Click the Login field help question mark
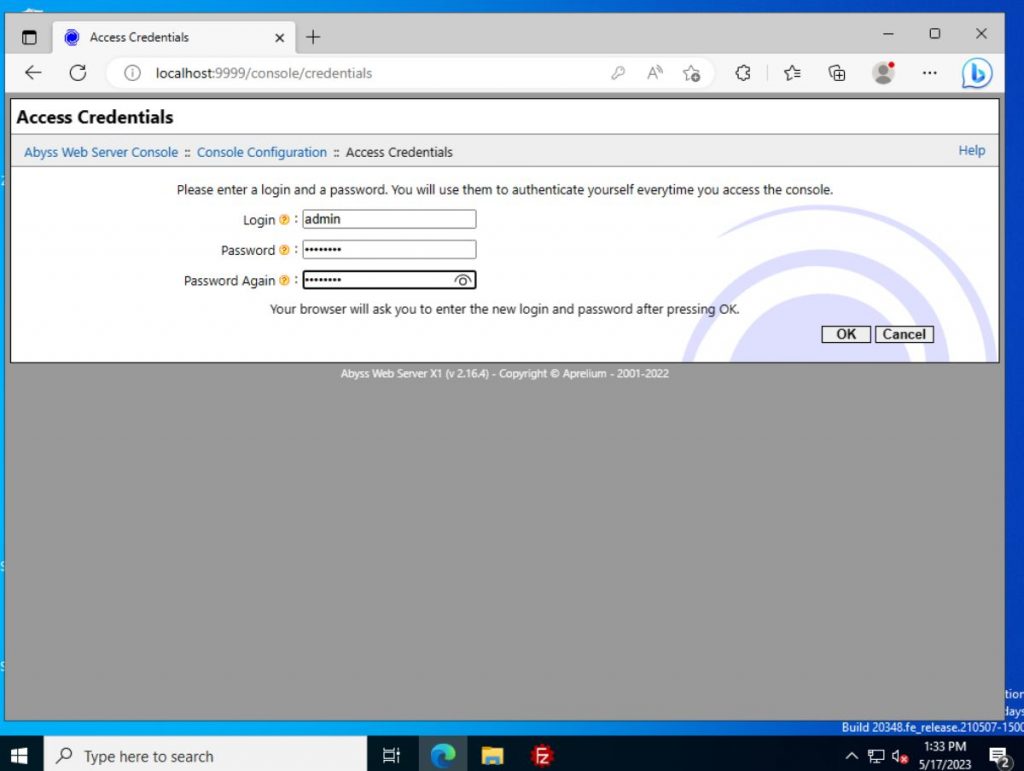Image resolution: width=1024 pixels, height=771 pixels. [283, 219]
